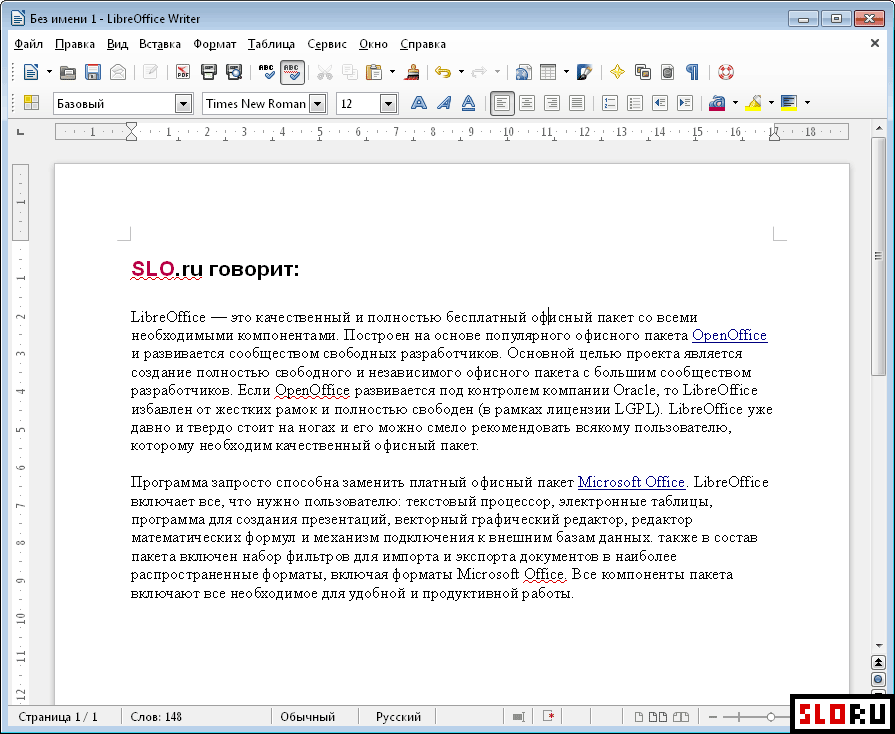Open data sources cylinder icon
895x734 pixels.
click(x=667, y=72)
